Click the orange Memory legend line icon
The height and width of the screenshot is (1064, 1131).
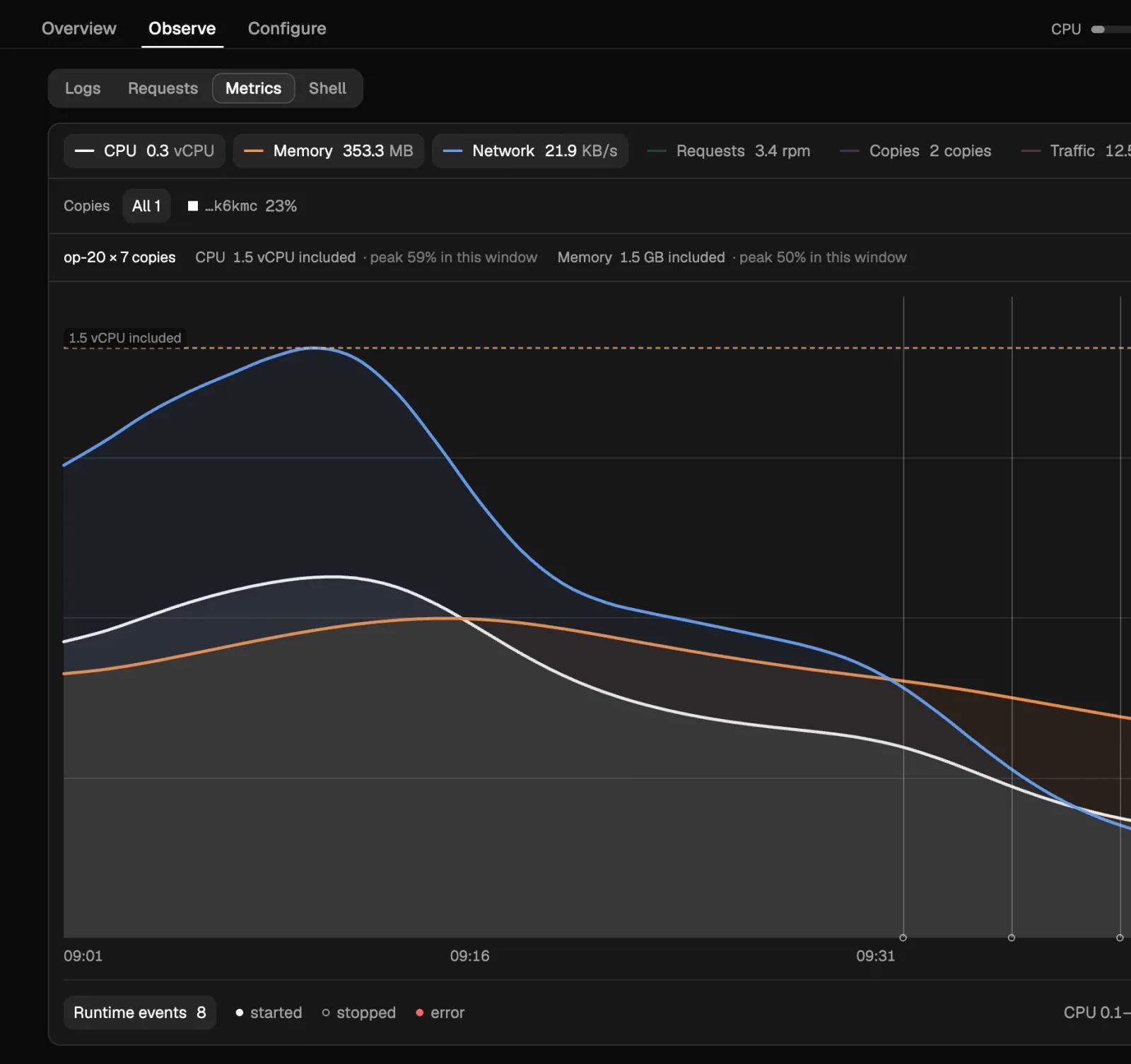point(253,151)
